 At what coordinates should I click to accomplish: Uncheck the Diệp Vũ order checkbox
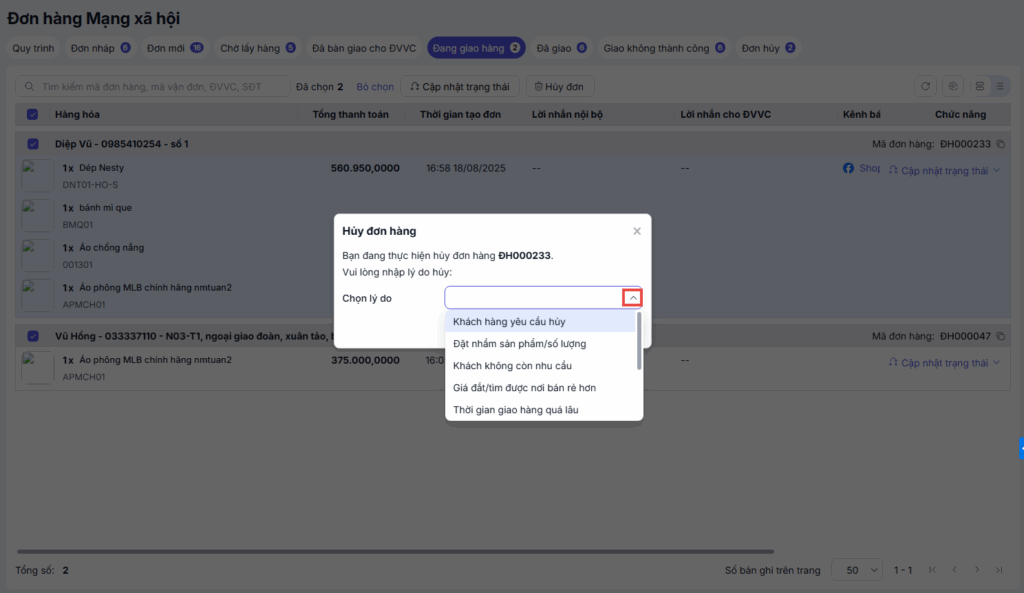point(33,144)
